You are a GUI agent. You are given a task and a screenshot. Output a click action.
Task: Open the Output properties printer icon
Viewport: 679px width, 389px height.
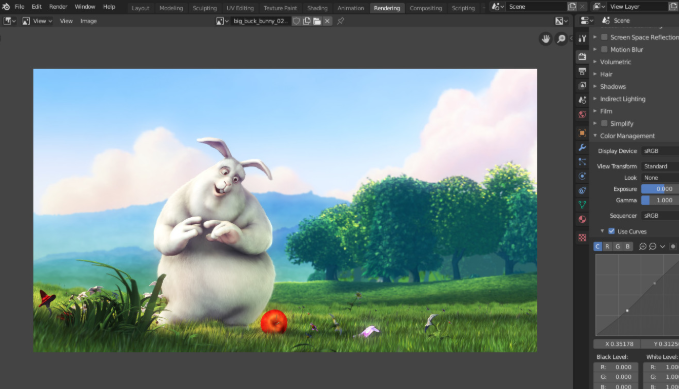click(x=582, y=71)
